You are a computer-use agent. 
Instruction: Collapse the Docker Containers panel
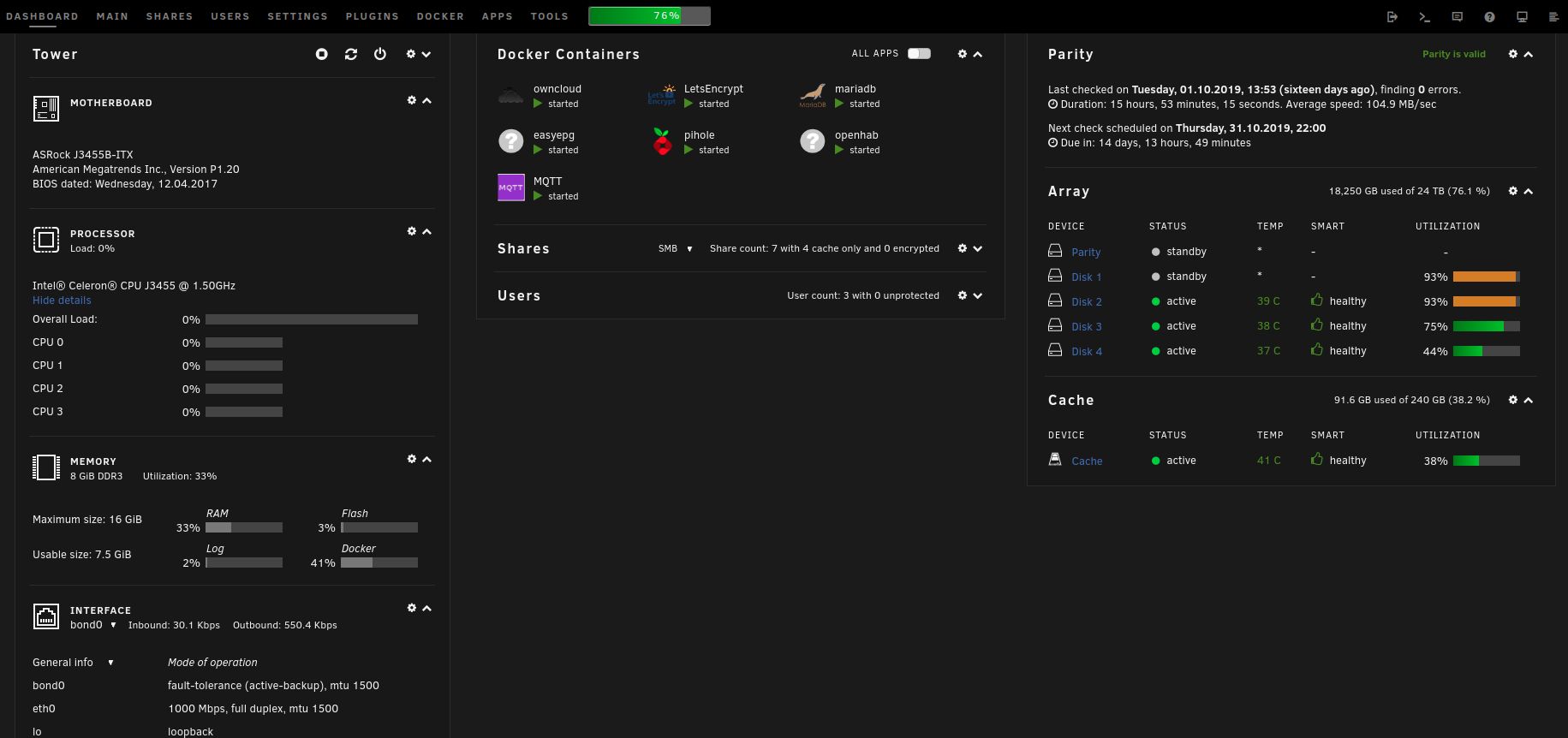pyautogui.click(x=978, y=54)
